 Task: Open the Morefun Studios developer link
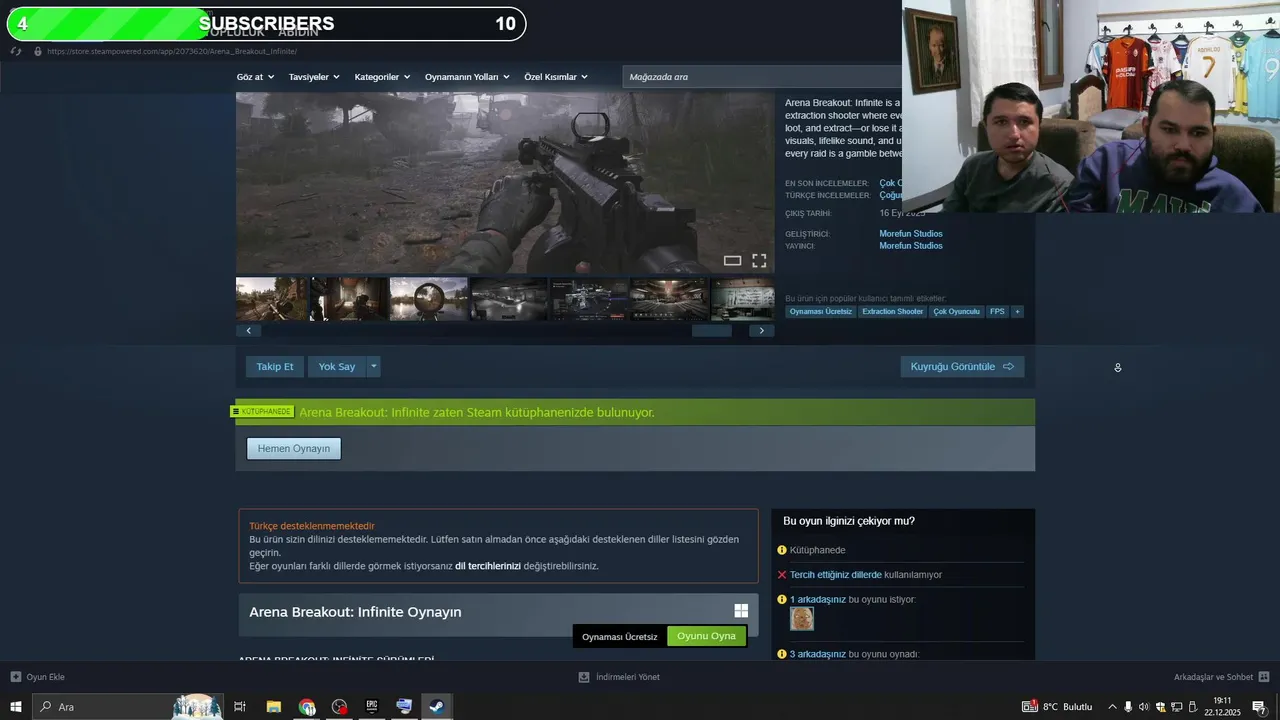pyautogui.click(x=911, y=234)
